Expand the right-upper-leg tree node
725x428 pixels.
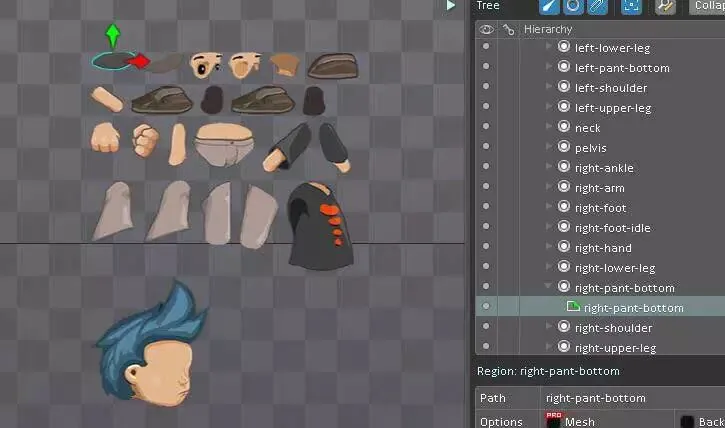[x=548, y=347]
